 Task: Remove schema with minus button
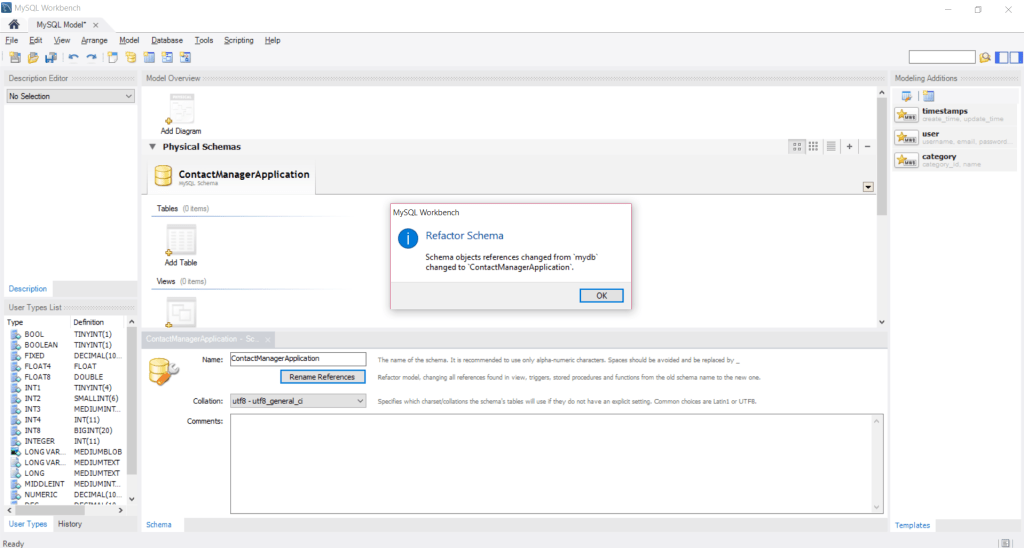coord(867,146)
